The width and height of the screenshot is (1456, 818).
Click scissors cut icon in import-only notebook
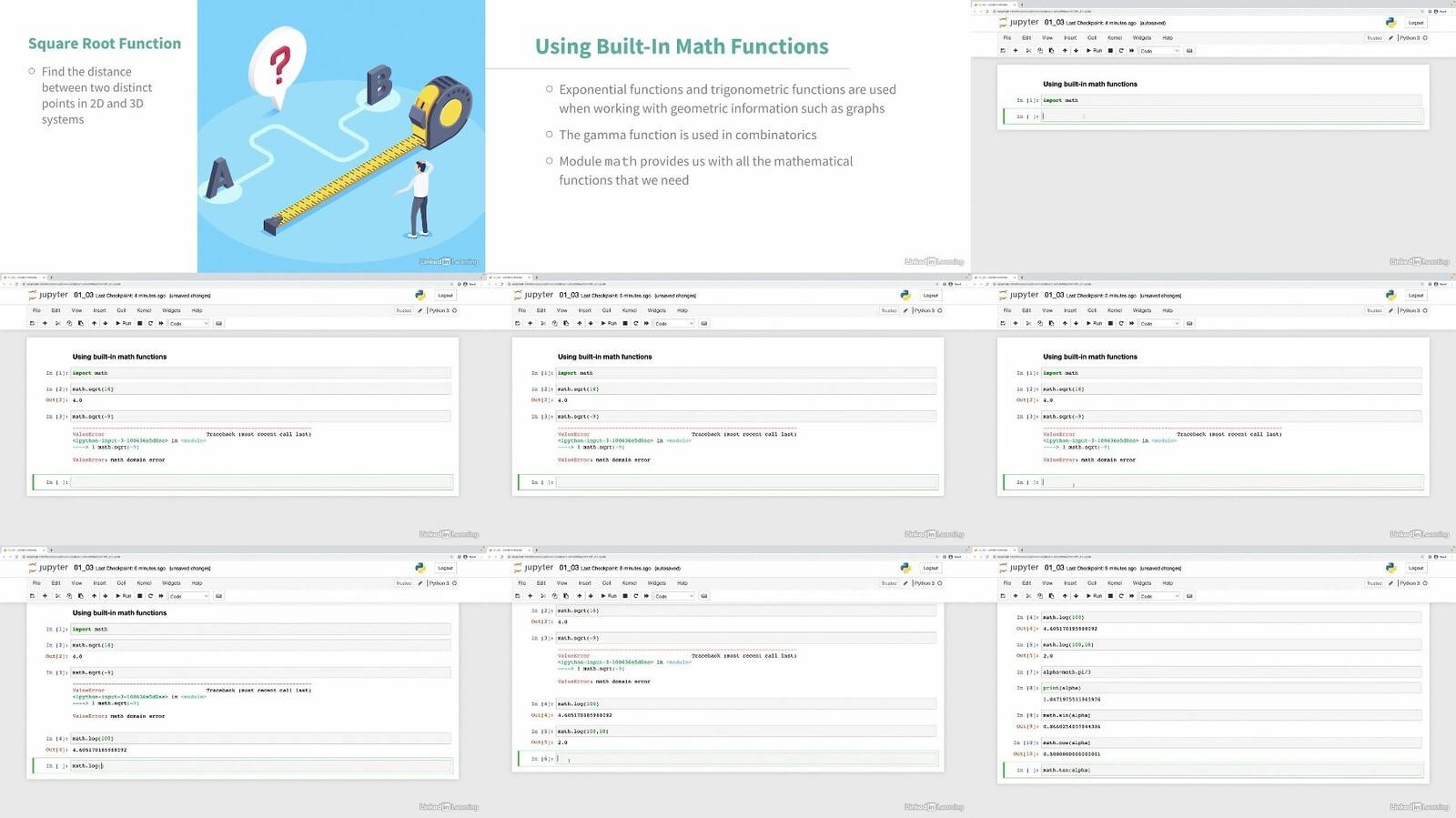[1028, 51]
